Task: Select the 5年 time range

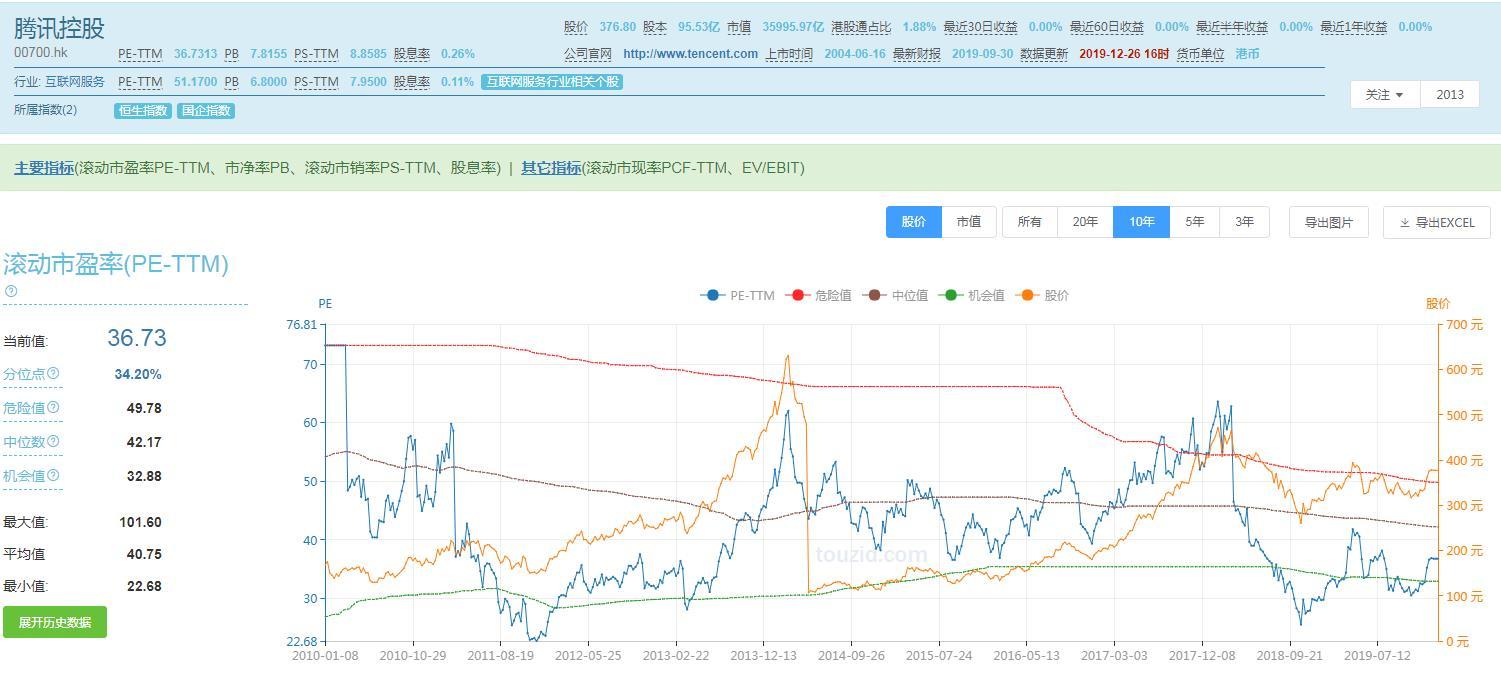Action: click(x=1194, y=222)
